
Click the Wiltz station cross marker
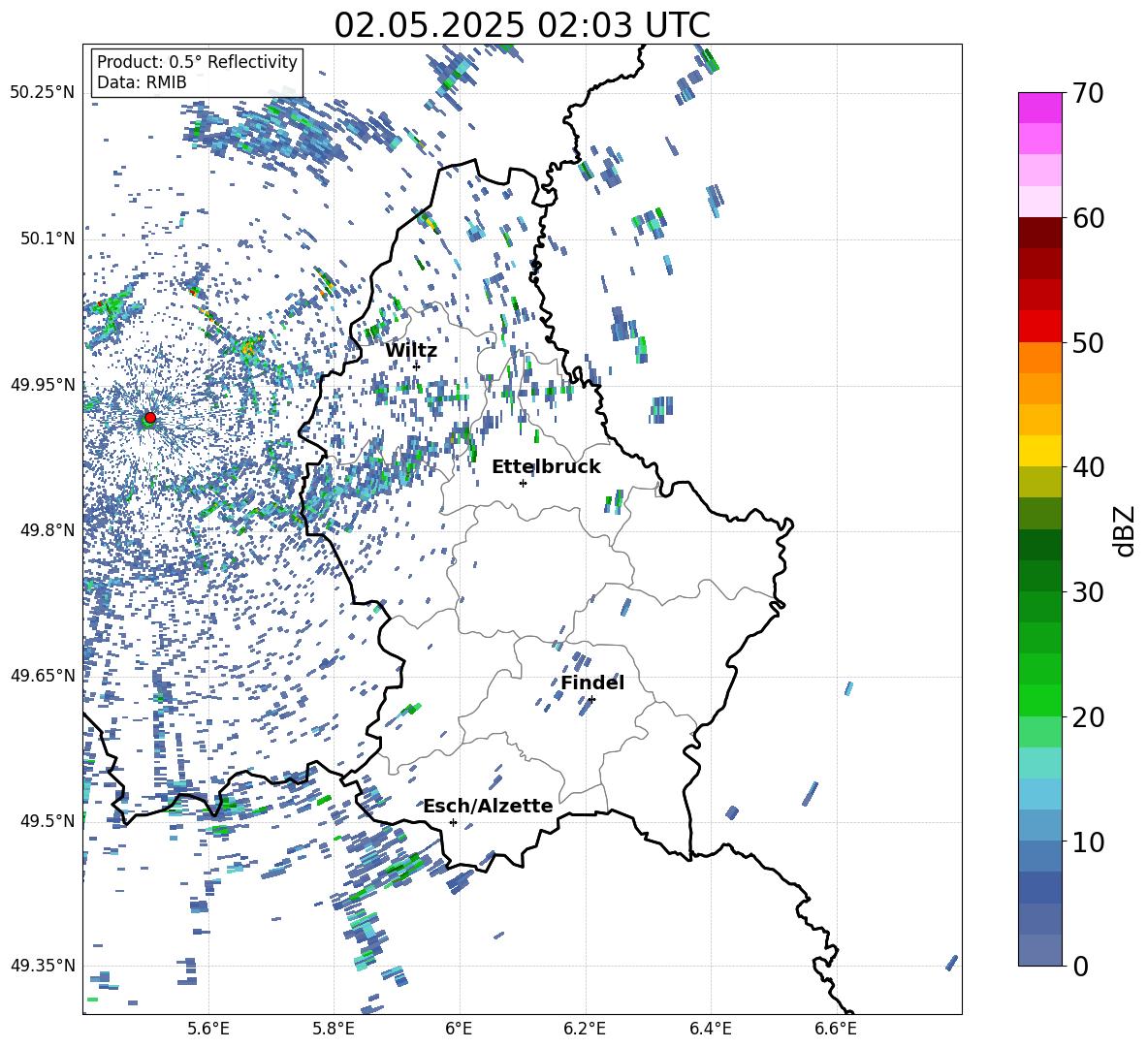pos(416,365)
